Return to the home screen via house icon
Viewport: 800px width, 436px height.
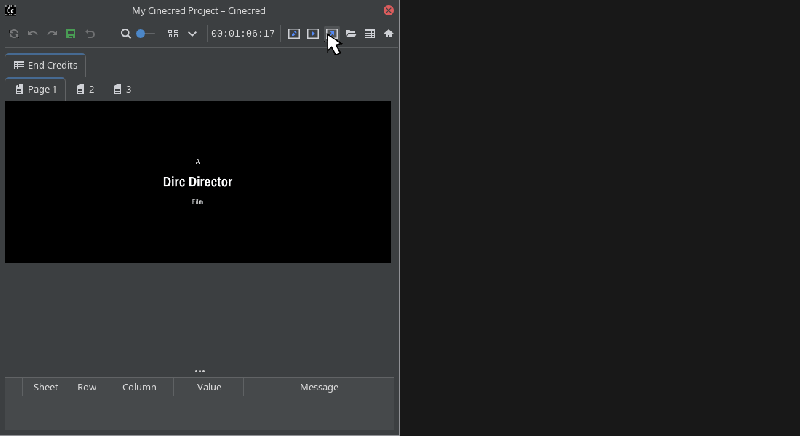pos(389,34)
